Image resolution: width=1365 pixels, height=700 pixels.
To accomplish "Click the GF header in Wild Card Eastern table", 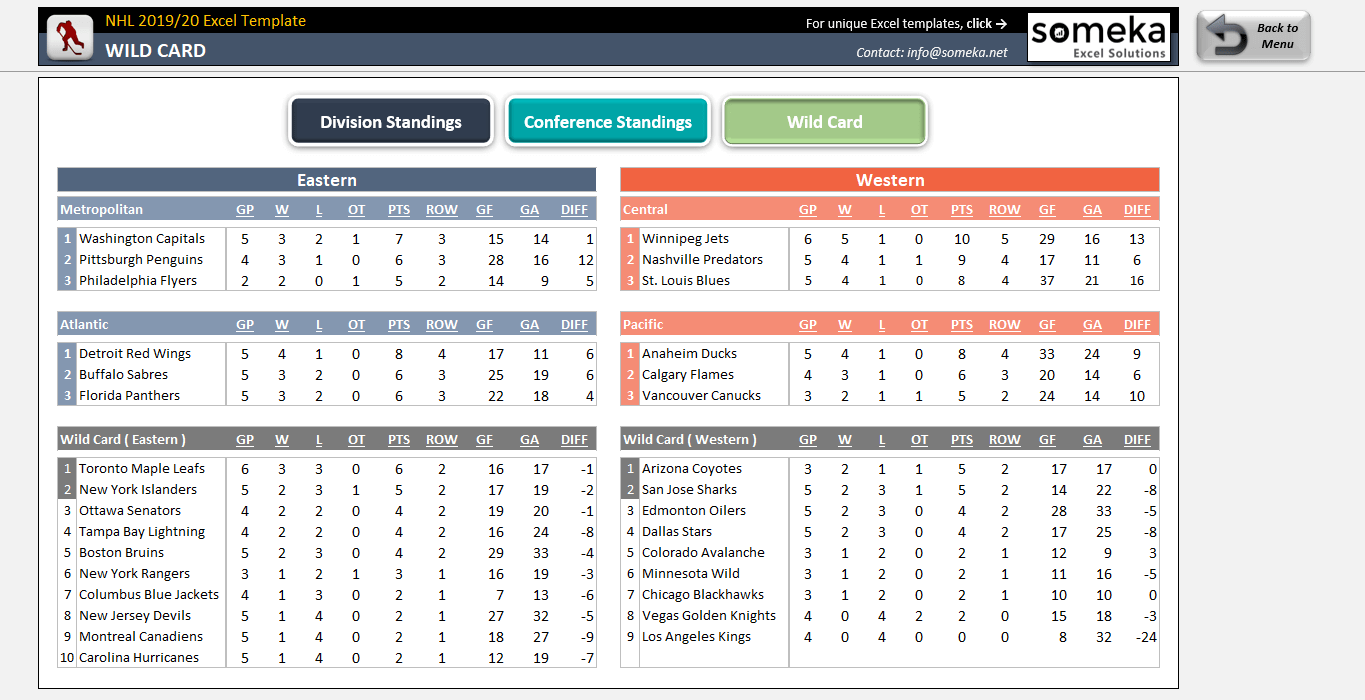I will [x=485, y=440].
